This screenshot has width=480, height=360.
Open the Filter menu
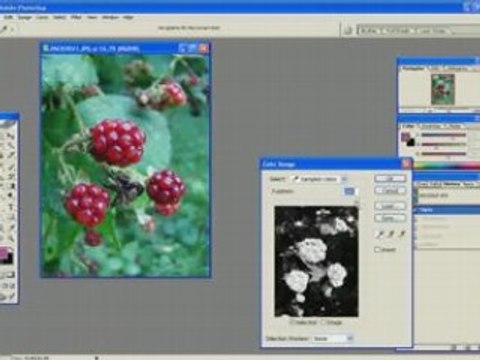[76, 17]
